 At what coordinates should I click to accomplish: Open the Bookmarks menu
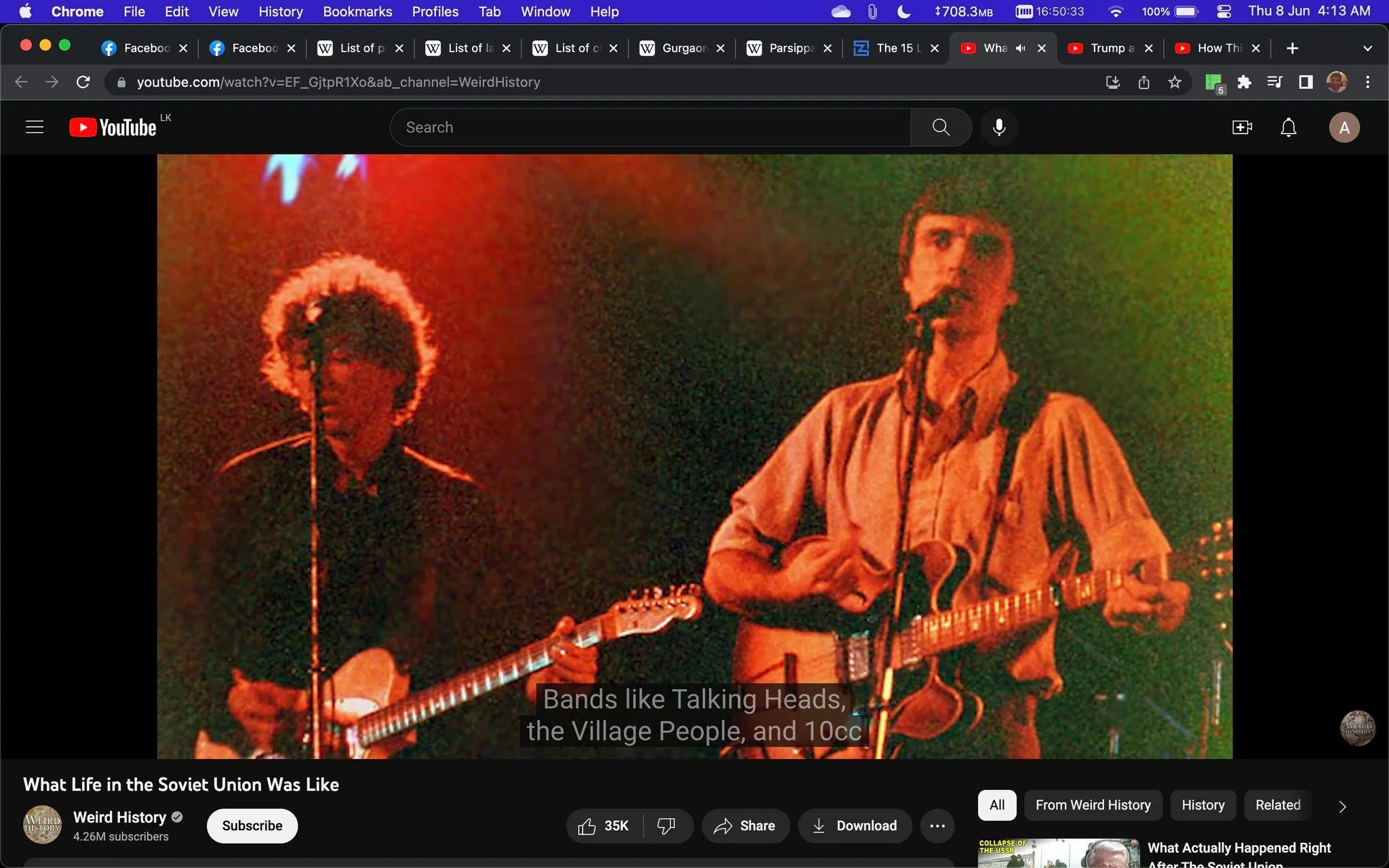(357, 12)
